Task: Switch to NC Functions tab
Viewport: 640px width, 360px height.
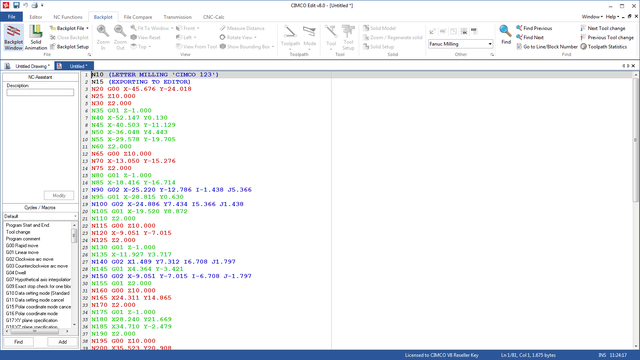Action: [x=68, y=17]
